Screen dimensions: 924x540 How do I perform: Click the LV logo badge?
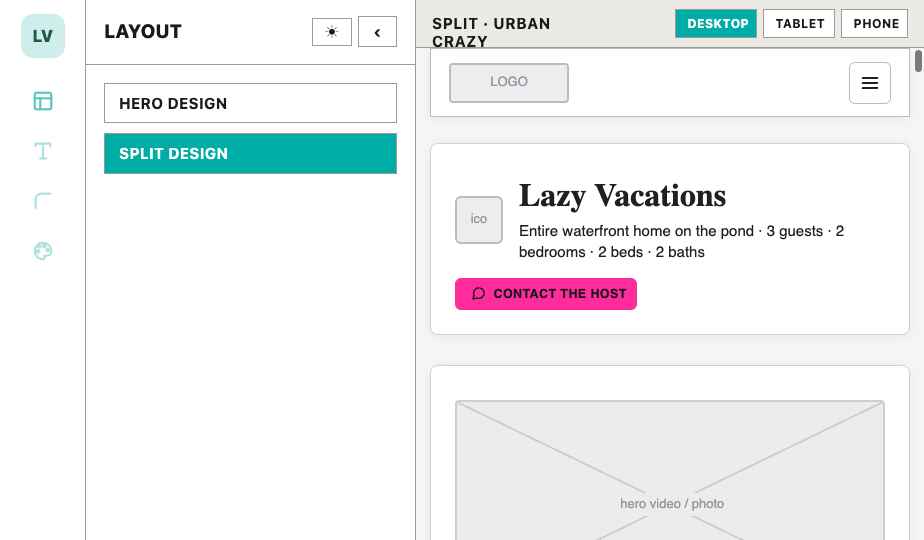(x=42, y=36)
